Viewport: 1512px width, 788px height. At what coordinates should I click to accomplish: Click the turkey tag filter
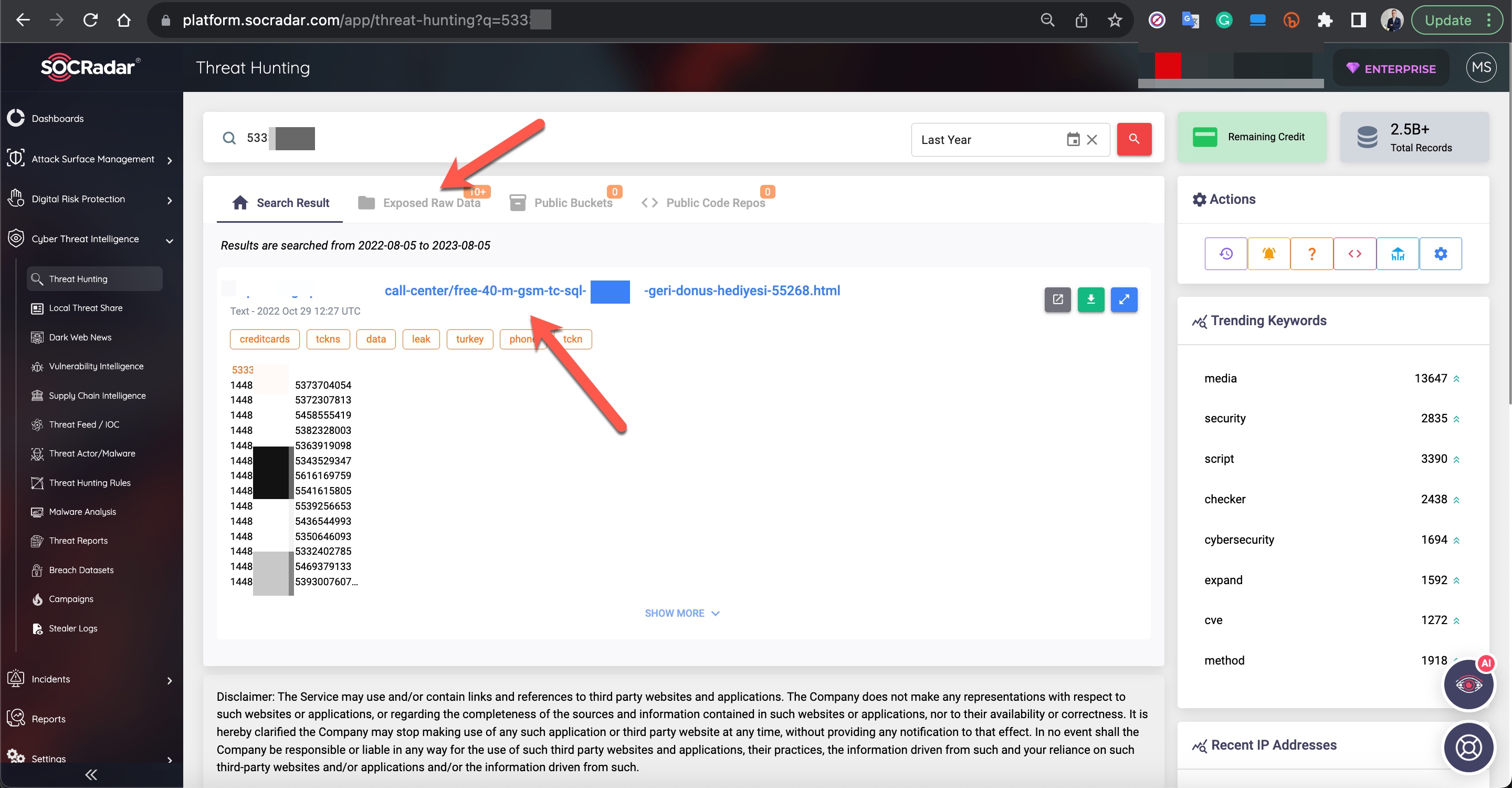click(x=470, y=338)
